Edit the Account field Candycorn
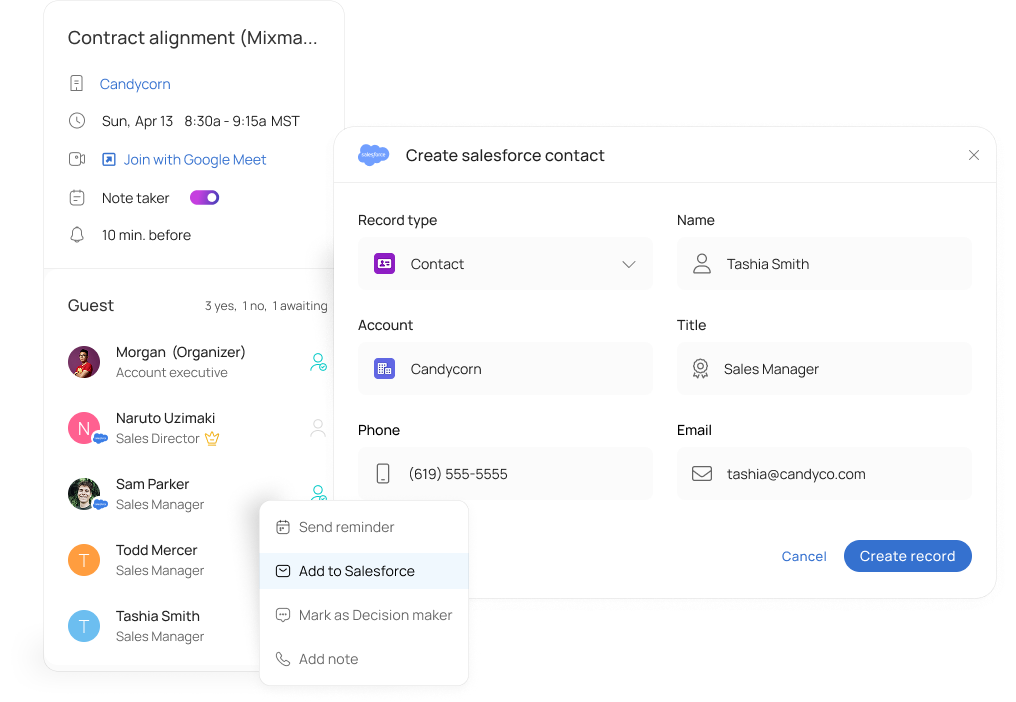The width and height of the screenshot is (1016, 702). pyautogui.click(x=505, y=369)
